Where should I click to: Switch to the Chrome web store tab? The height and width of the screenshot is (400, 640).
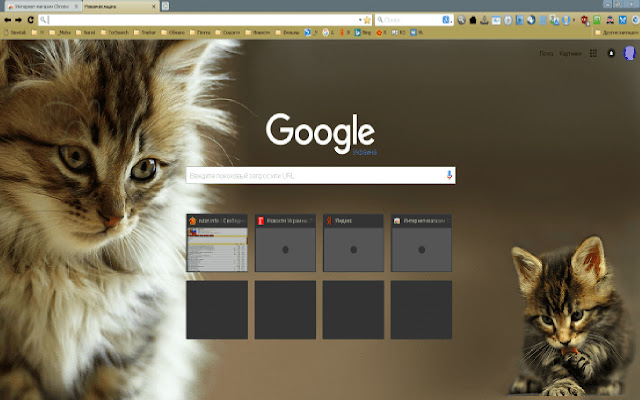click(x=41, y=7)
